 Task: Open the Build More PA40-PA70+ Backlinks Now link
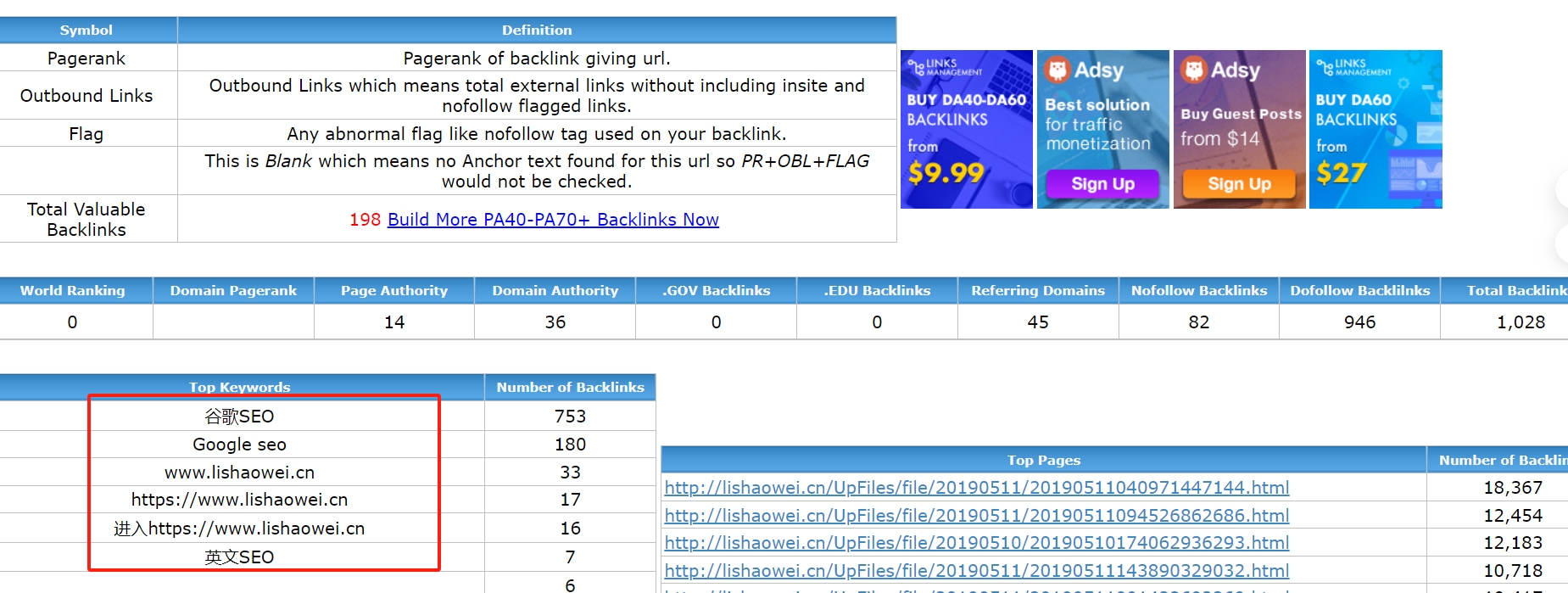553,220
